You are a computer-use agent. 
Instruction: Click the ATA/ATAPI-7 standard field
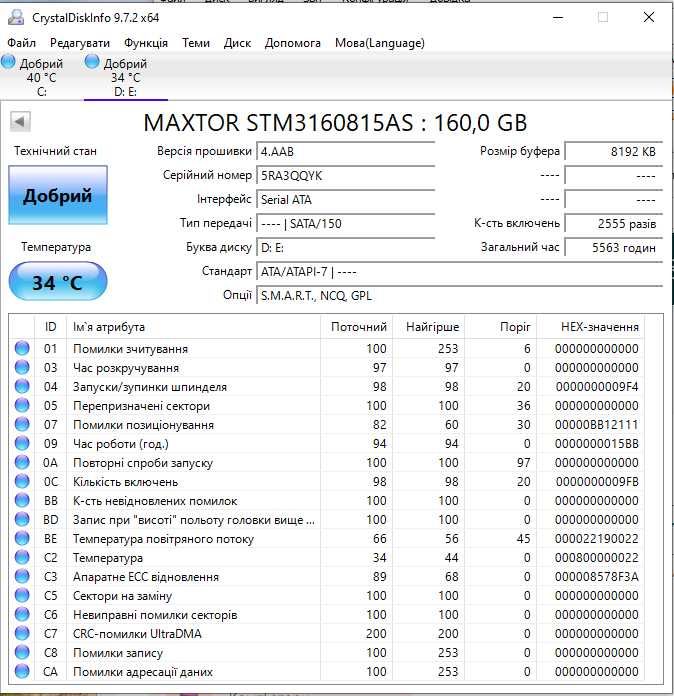click(460, 271)
